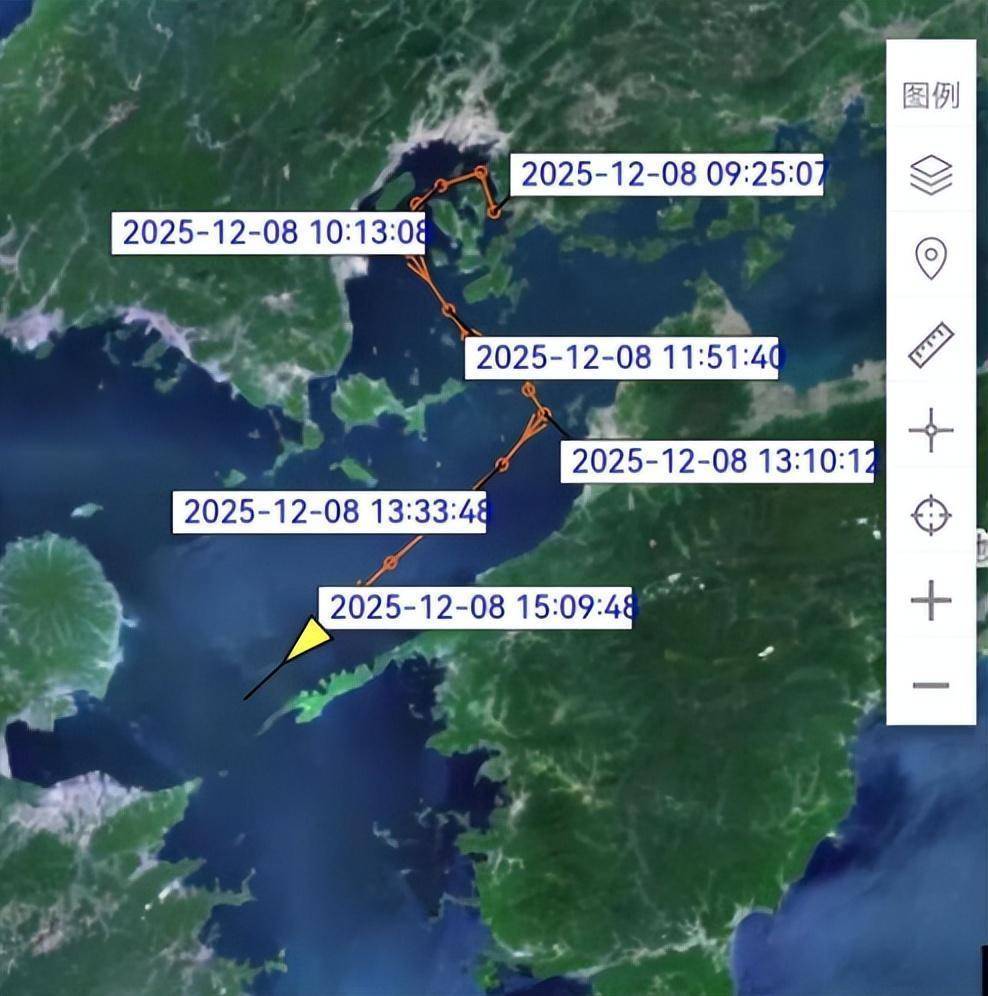The width and height of the screenshot is (988, 996).
Task: Open the 图例 legend panel
Action: pyautogui.click(x=930, y=96)
